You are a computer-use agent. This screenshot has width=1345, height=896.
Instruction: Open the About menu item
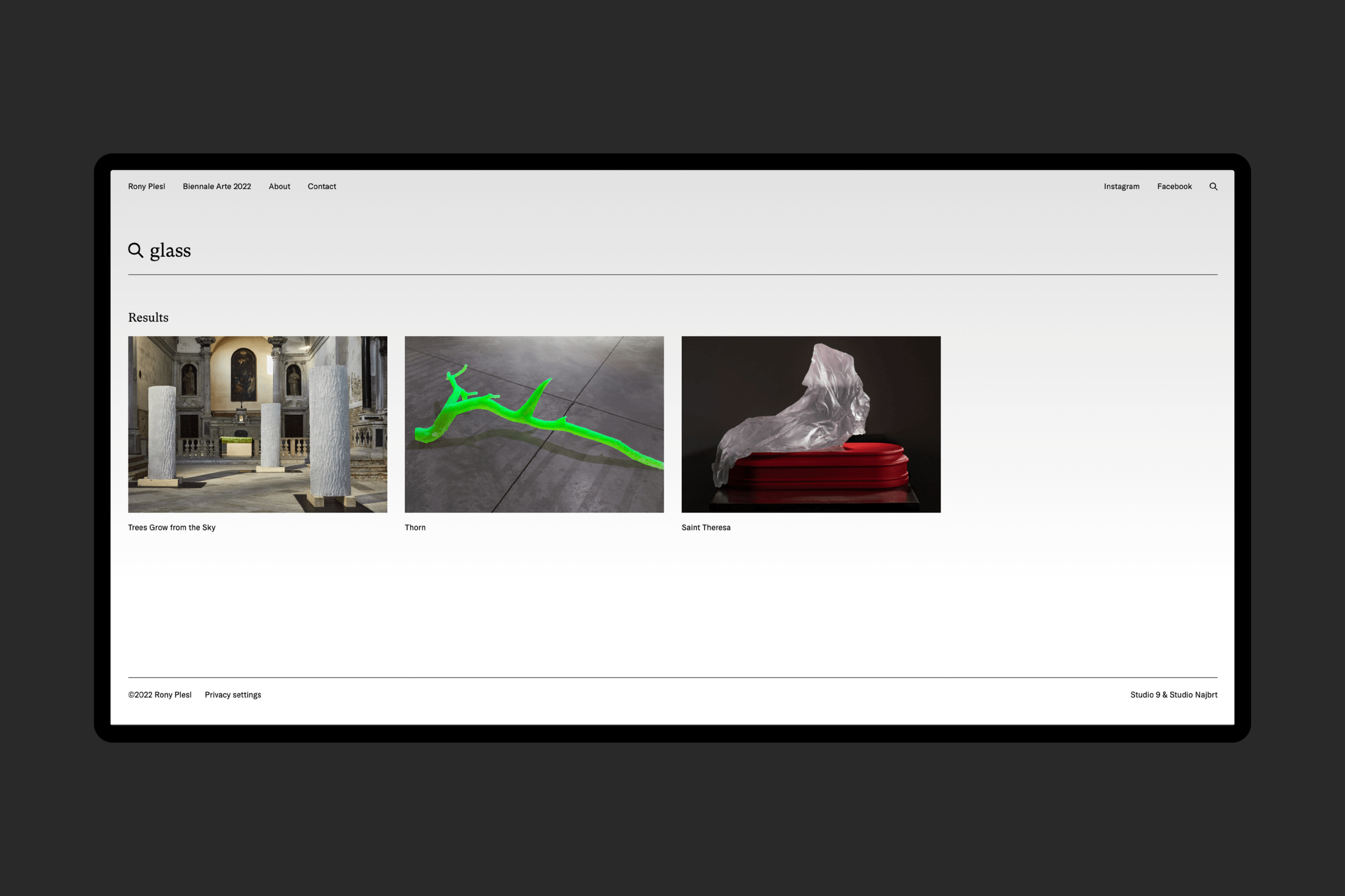click(279, 186)
